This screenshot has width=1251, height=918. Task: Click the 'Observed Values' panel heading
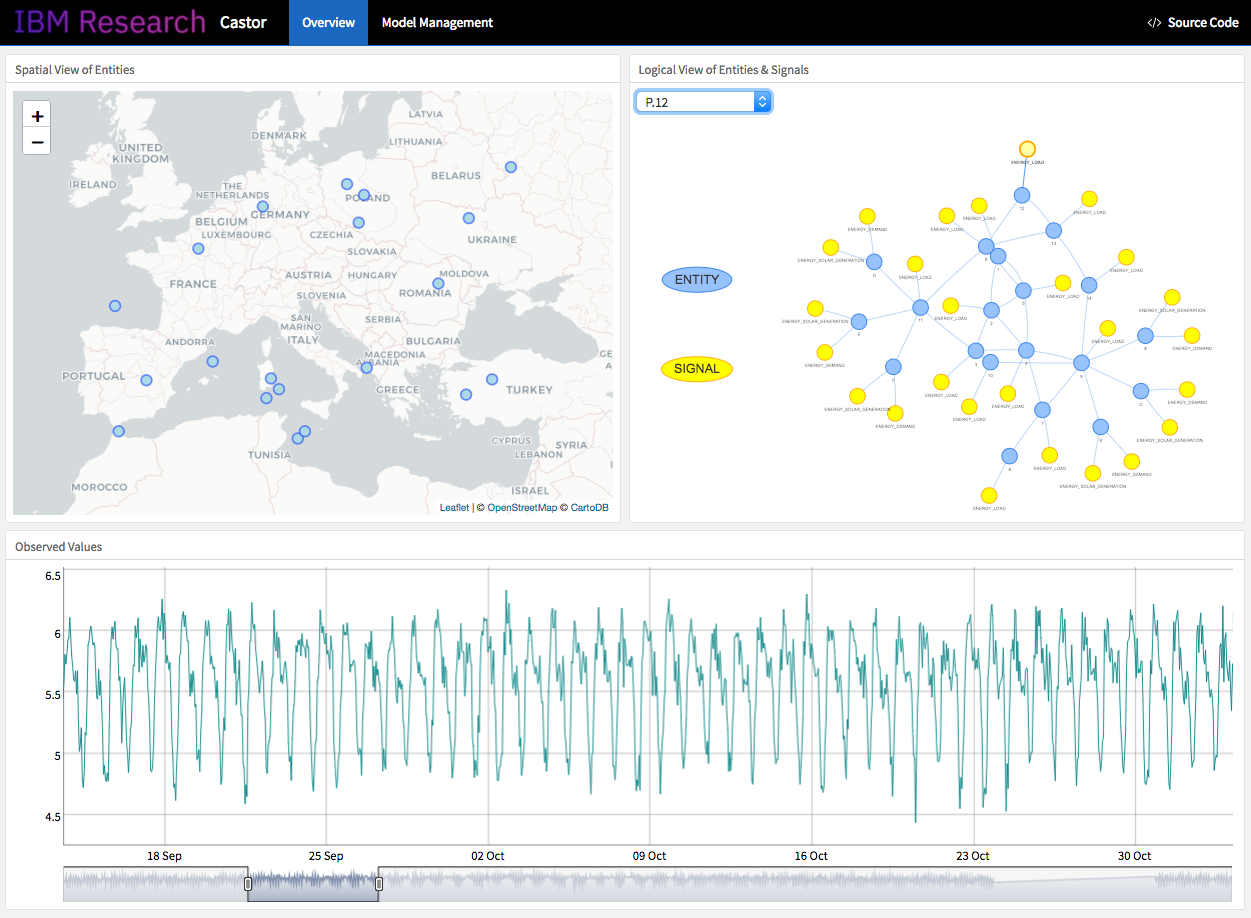point(58,547)
